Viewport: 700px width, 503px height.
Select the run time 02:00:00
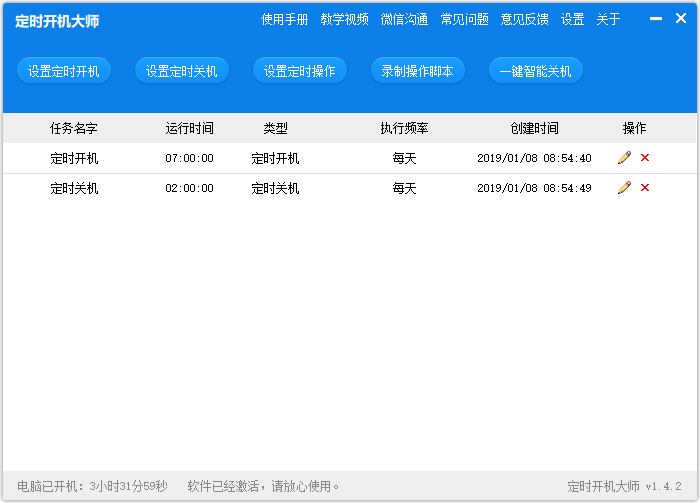coord(189,188)
